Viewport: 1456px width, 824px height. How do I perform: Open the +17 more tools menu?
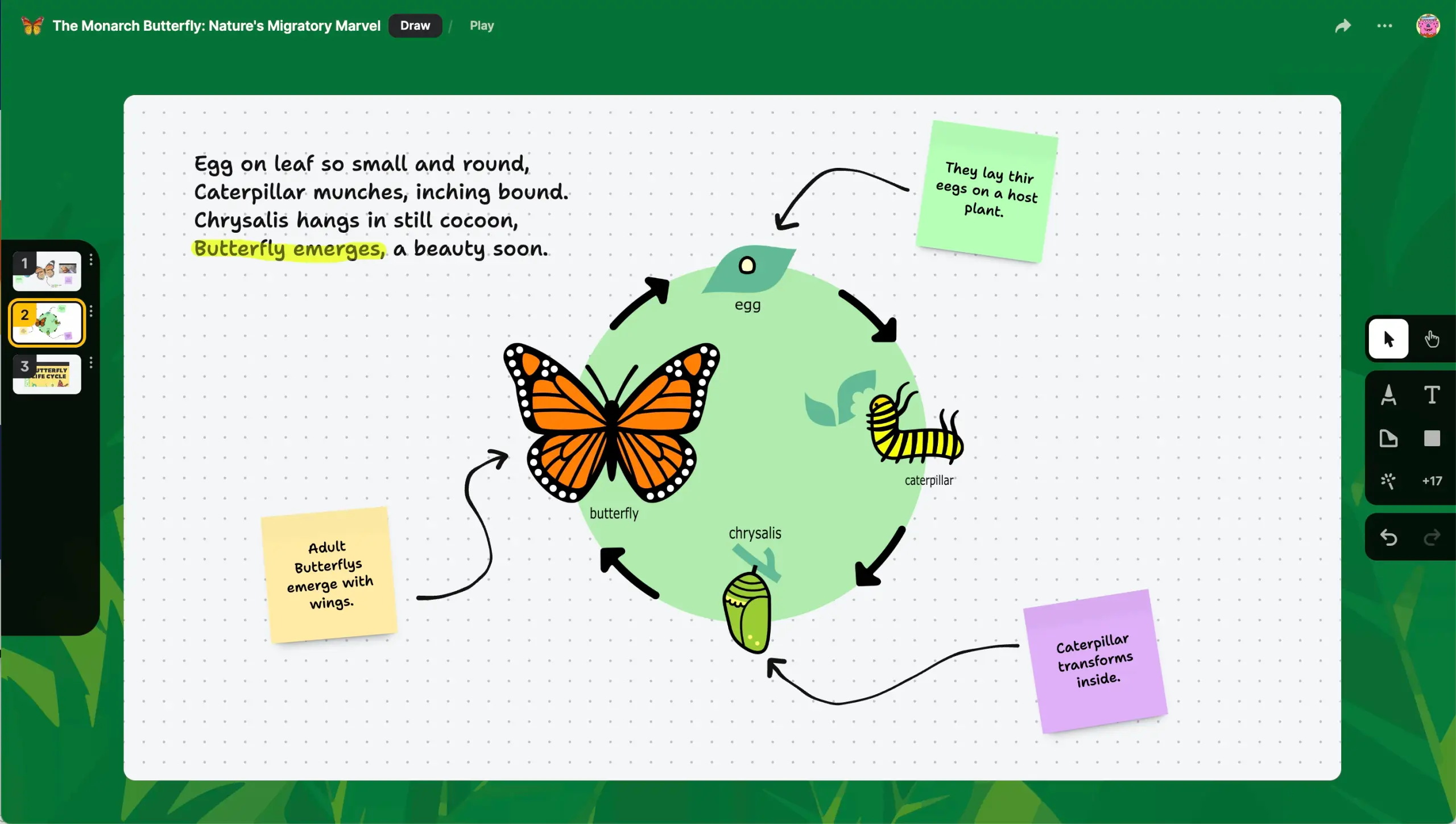pyautogui.click(x=1432, y=481)
